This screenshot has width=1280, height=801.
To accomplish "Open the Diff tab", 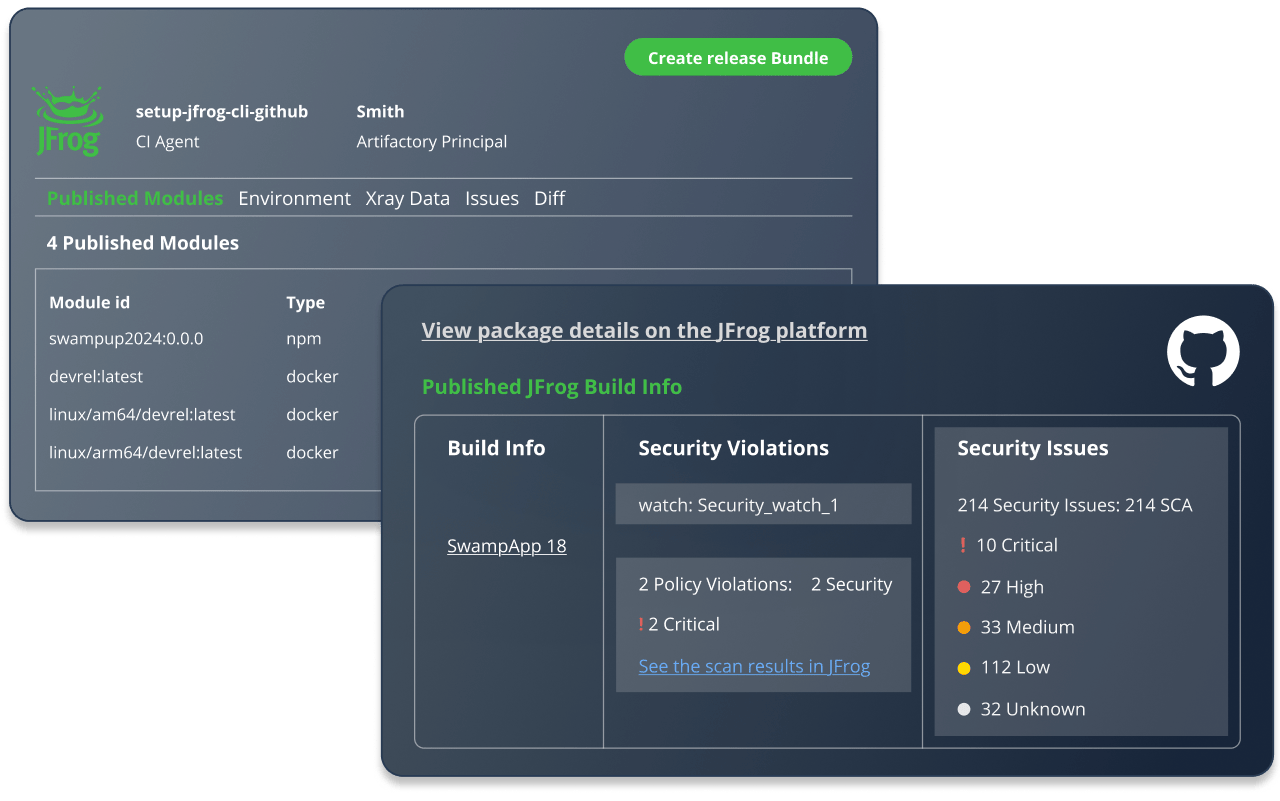I will pyautogui.click(x=549, y=198).
